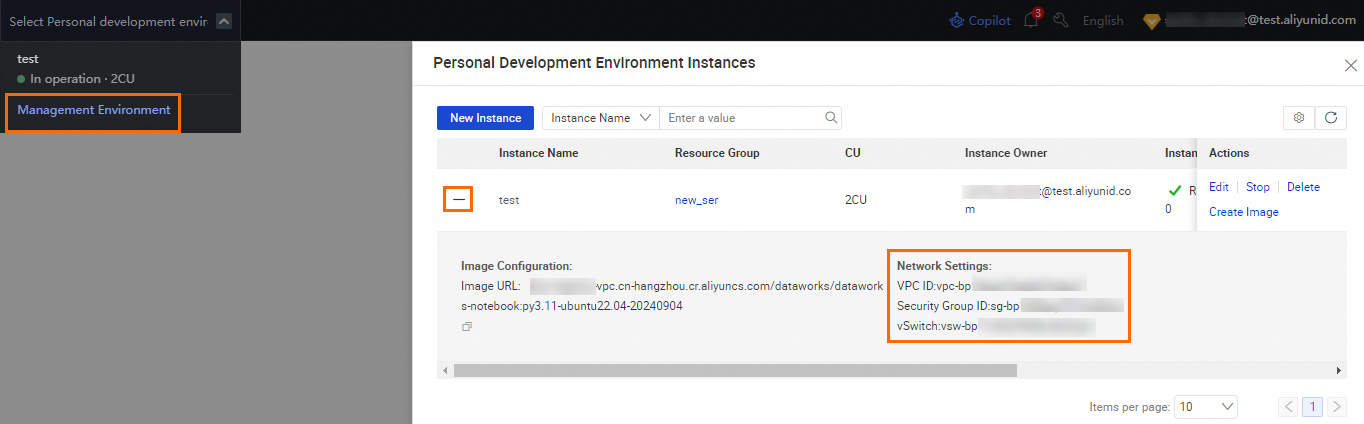Screen dimensions: 1364x424
Task: Copy the image URL
Action: (x=467, y=327)
